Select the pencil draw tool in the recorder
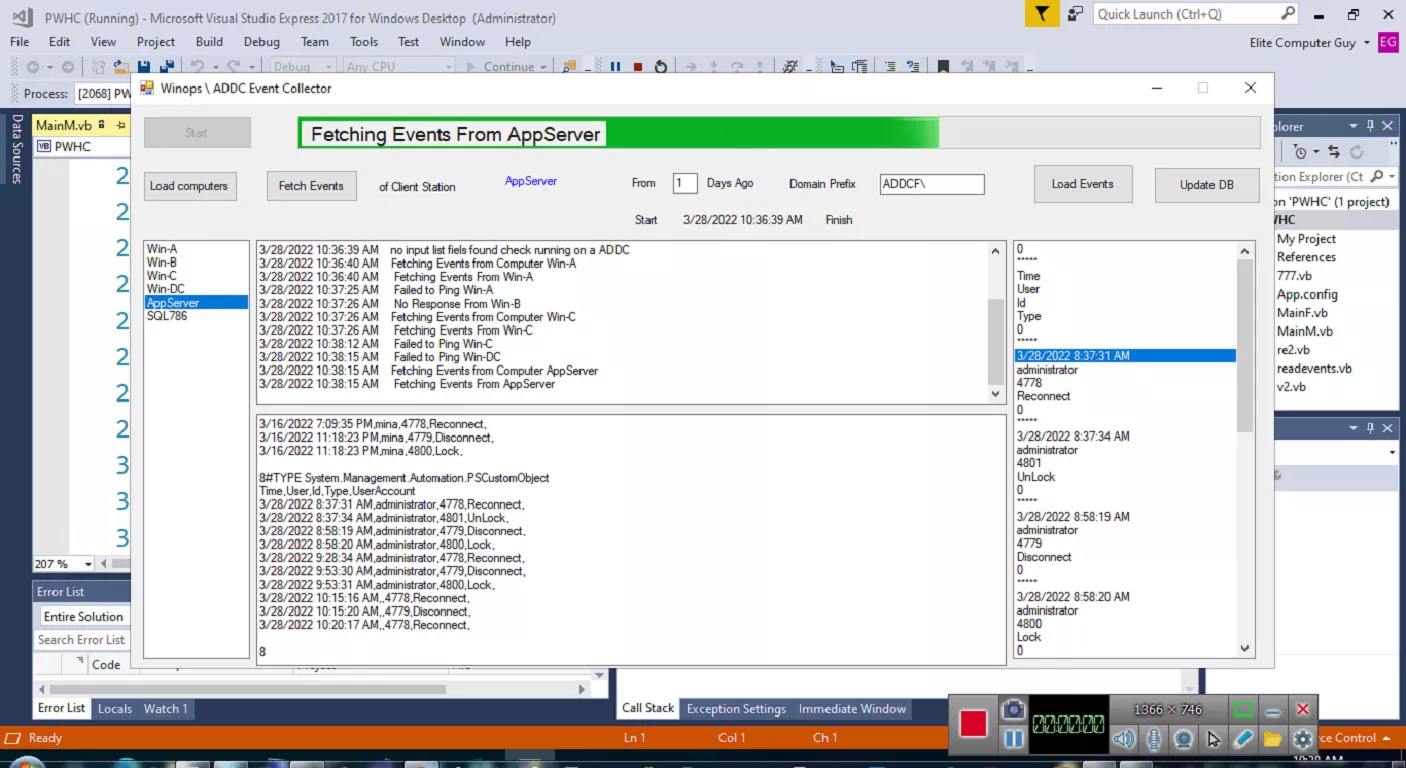 [x=1242, y=739]
